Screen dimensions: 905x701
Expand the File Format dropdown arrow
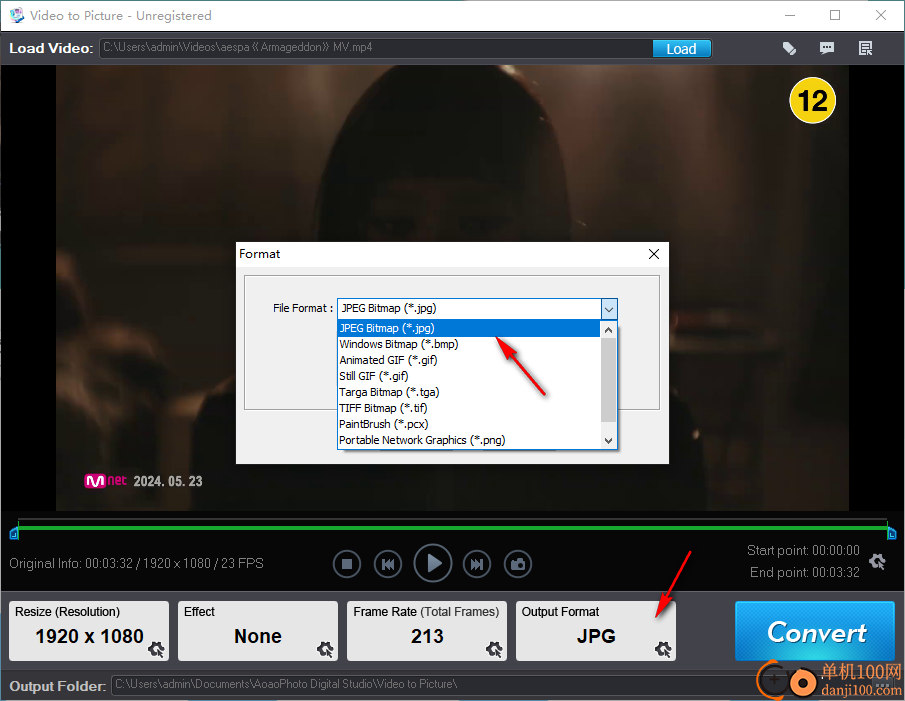click(x=609, y=309)
